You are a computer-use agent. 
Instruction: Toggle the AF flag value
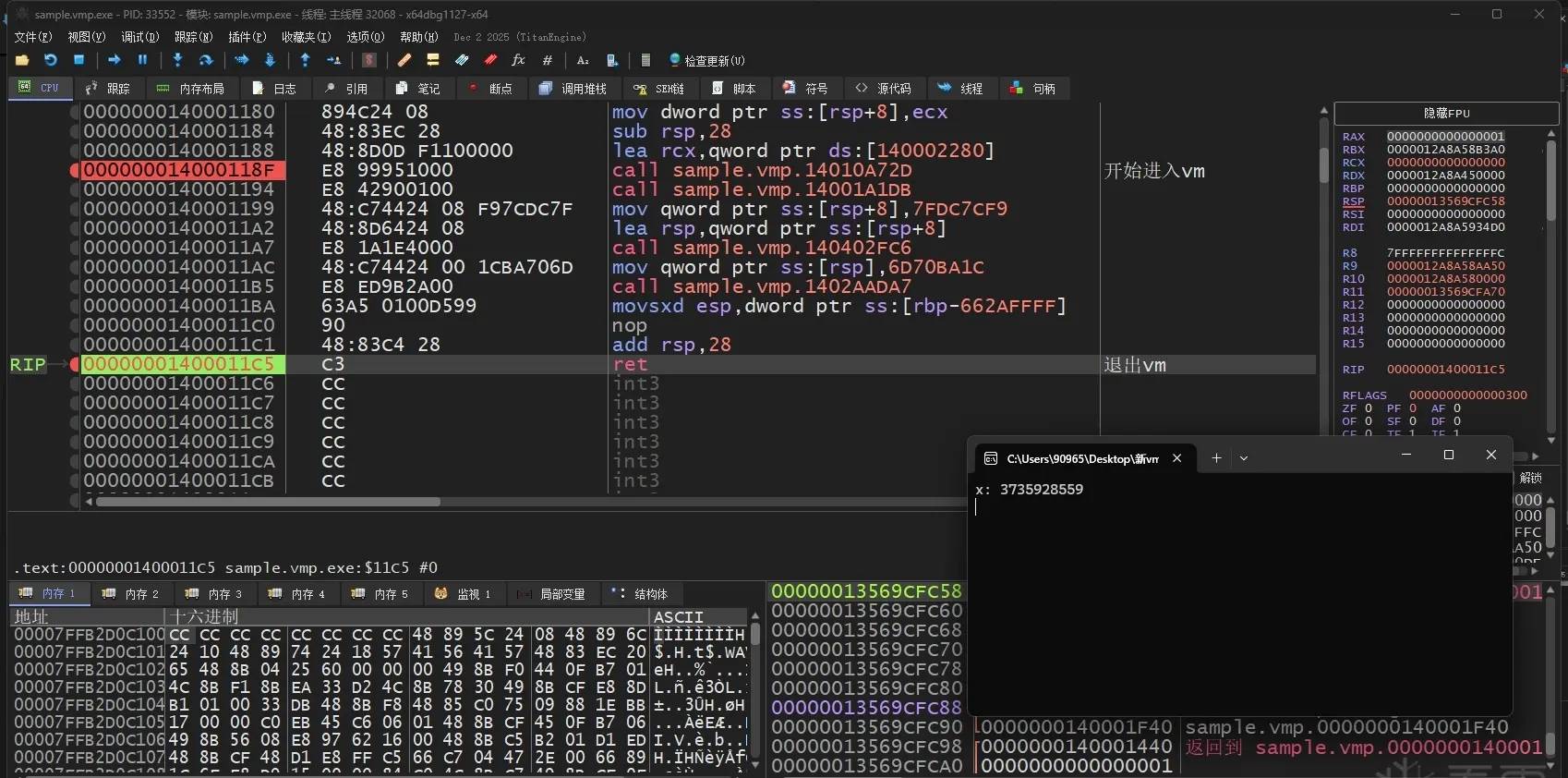point(1457,408)
